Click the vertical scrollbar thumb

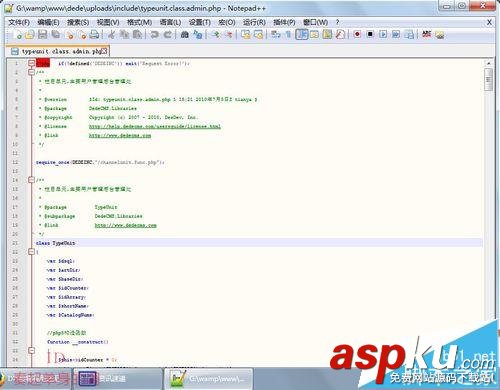click(488, 80)
